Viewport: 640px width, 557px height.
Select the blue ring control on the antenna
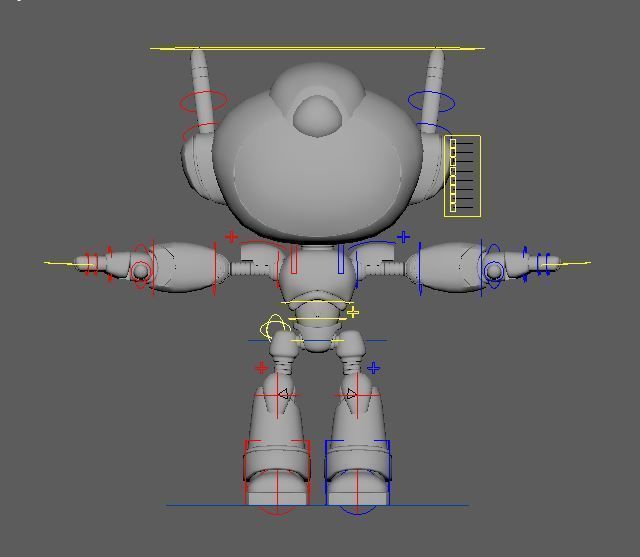click(x=431, y=101)
